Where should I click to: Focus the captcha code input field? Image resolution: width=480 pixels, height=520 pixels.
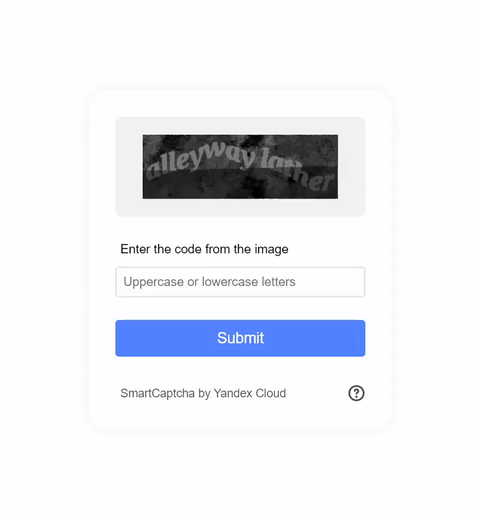240,282
